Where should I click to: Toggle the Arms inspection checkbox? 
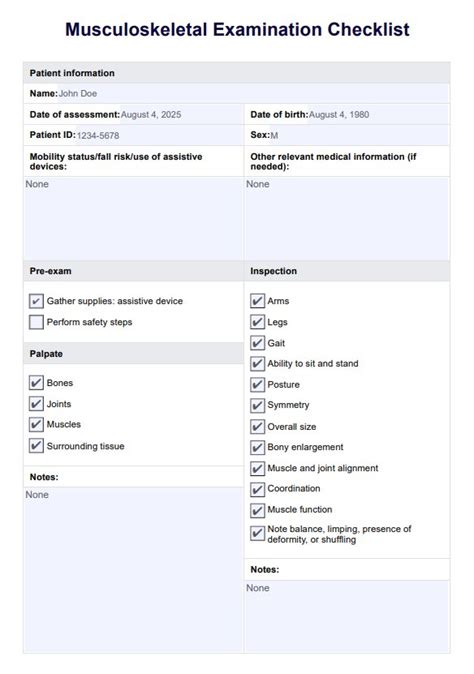(257, 301)
